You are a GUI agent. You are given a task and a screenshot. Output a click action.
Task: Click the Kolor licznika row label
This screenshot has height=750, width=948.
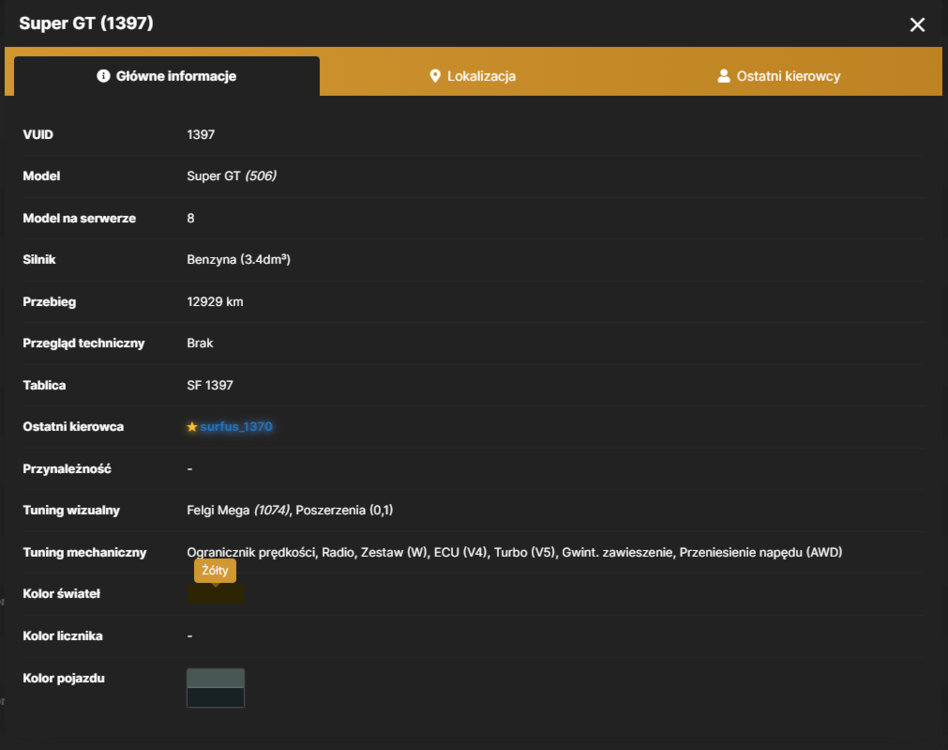pos(63,636)
